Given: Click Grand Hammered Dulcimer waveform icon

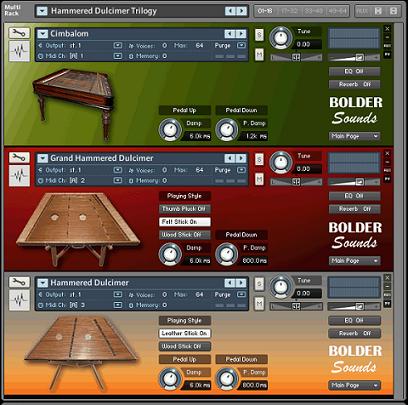Looking at the screenshot, I should pyautogui.click(x=19, y=175).
